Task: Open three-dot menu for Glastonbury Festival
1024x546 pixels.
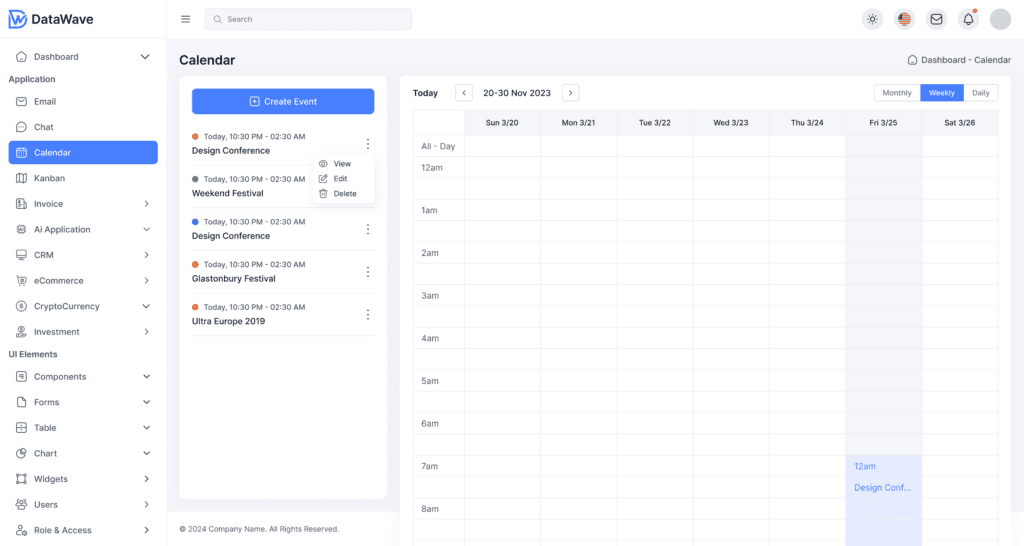Action: tap(368, 272)
